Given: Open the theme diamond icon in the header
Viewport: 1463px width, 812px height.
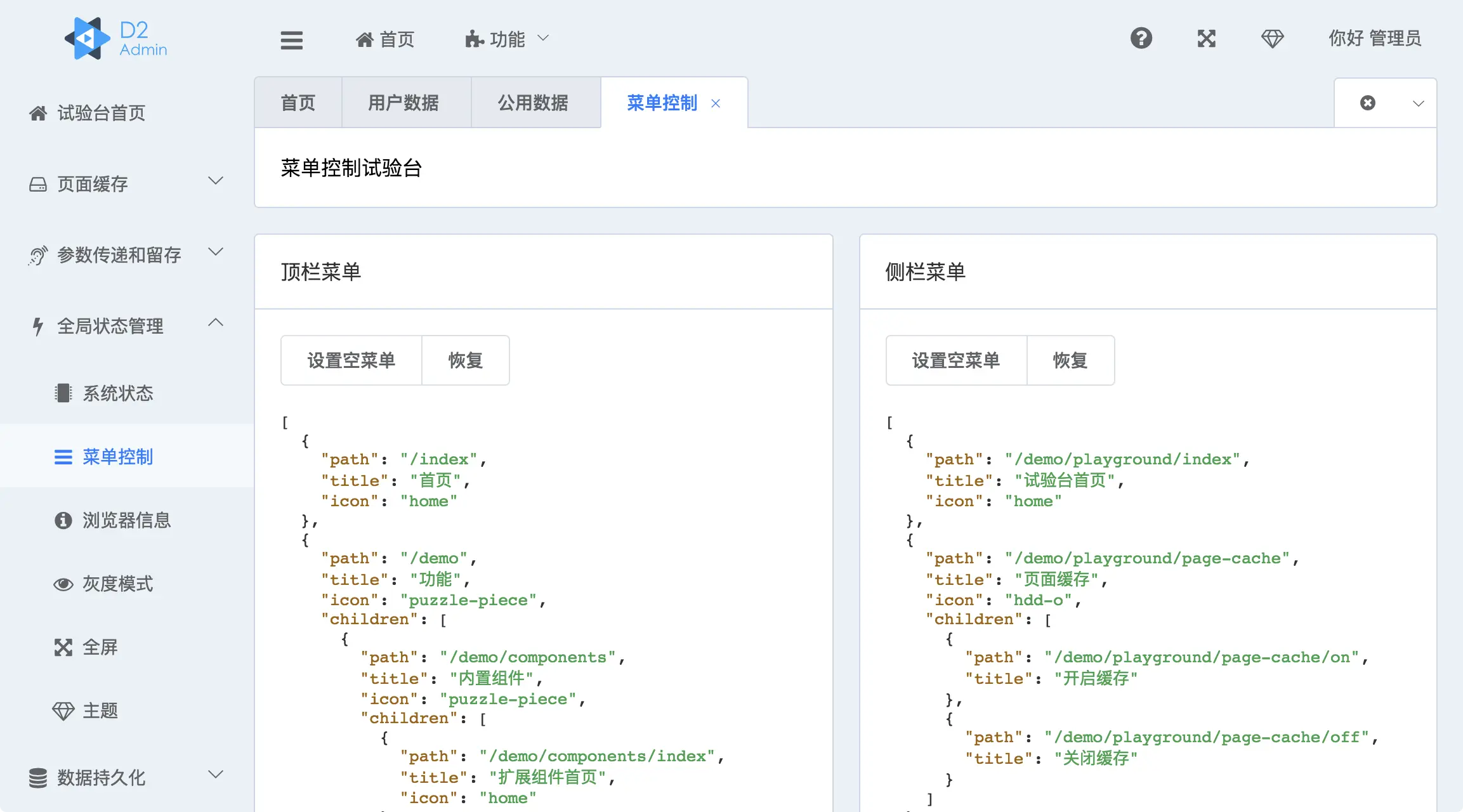Looking at the screenshot, I should [x=1272, y=39].
